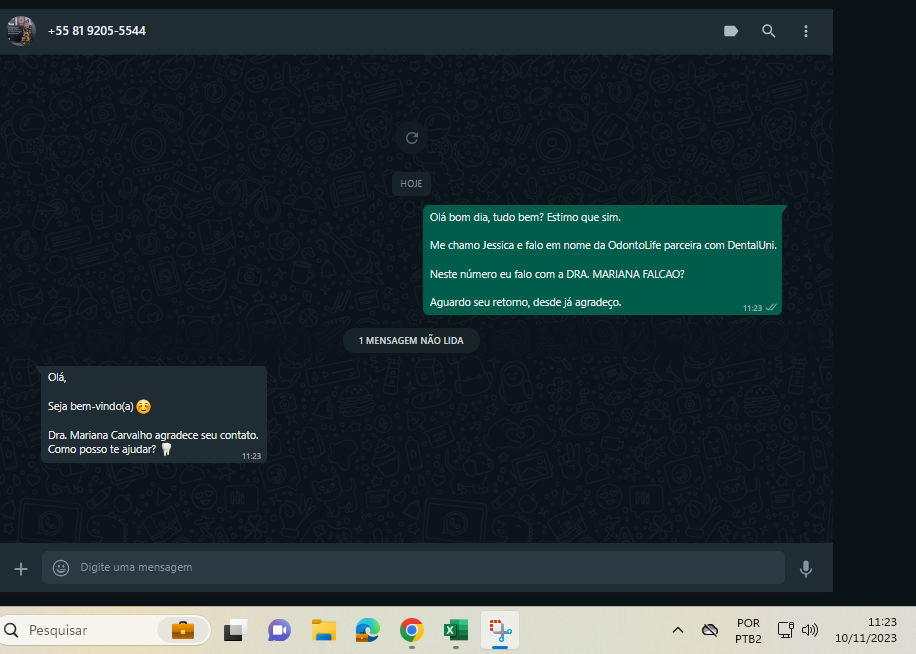Open File Explorer from the taskbar
The width and height of the screenshot is (916, 654).
pos(323,630)
